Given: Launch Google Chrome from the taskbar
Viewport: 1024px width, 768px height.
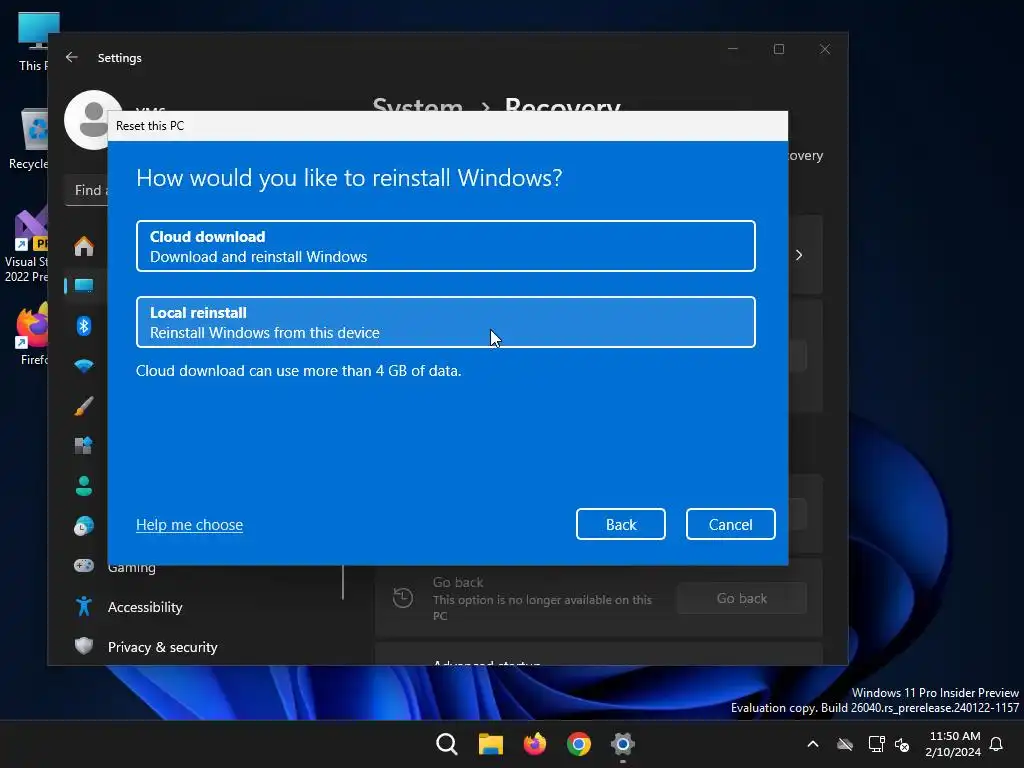Looking at the screenshot, I should [x=579, y=744].
